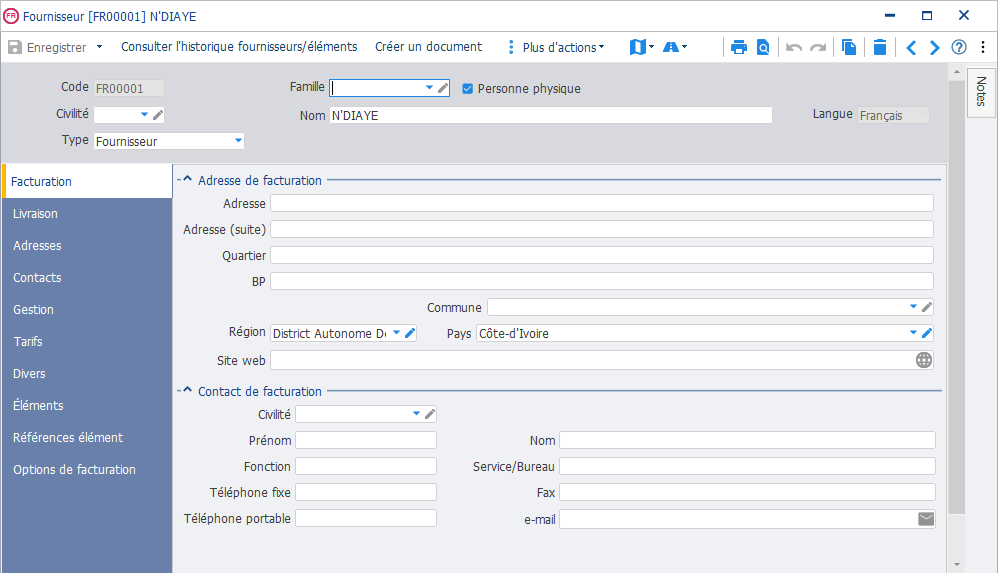
Task: Expand the Commune dropdown
Action: [x=913, y=307]
